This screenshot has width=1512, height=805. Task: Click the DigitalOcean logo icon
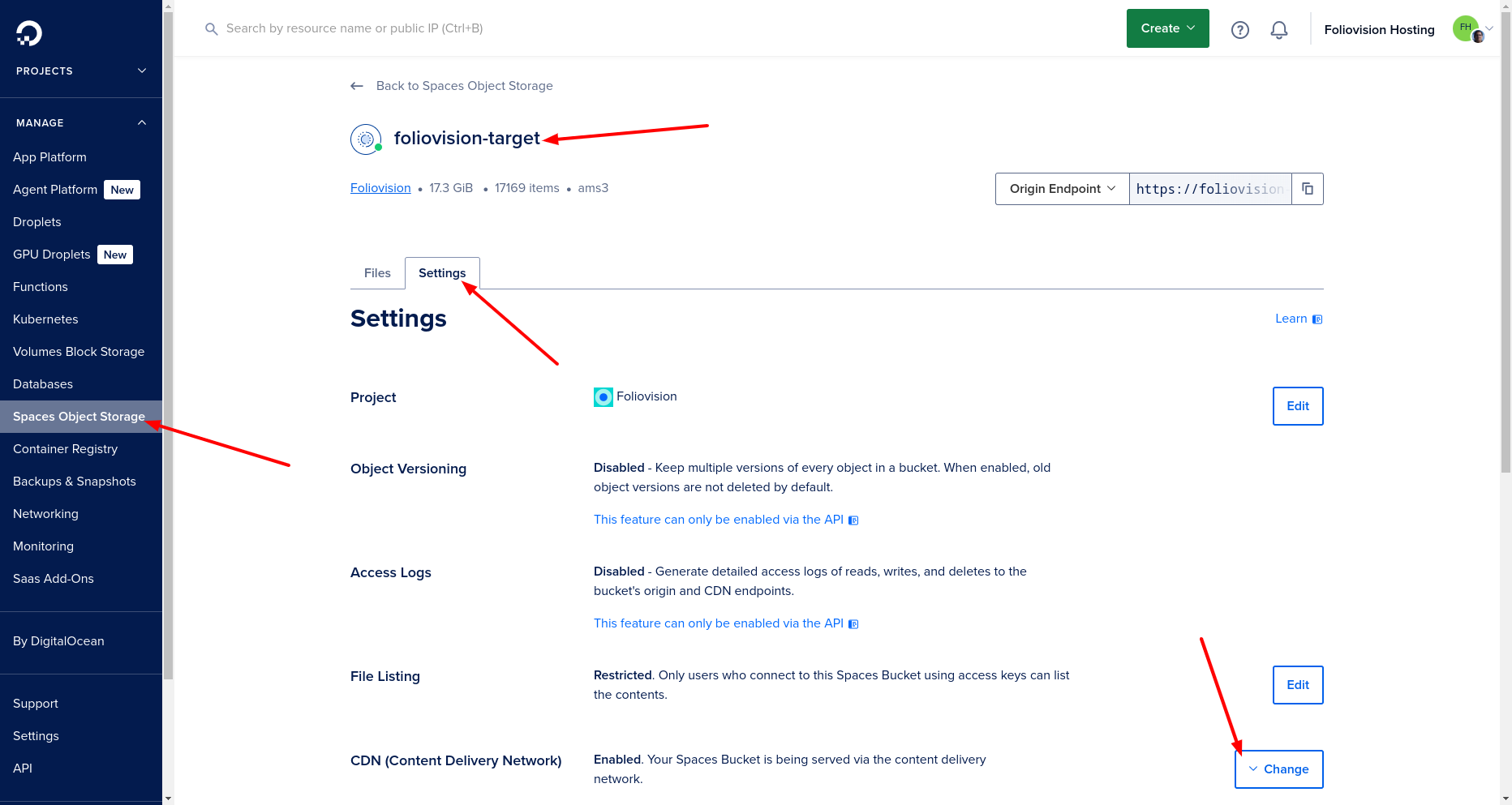click(29, 33)
